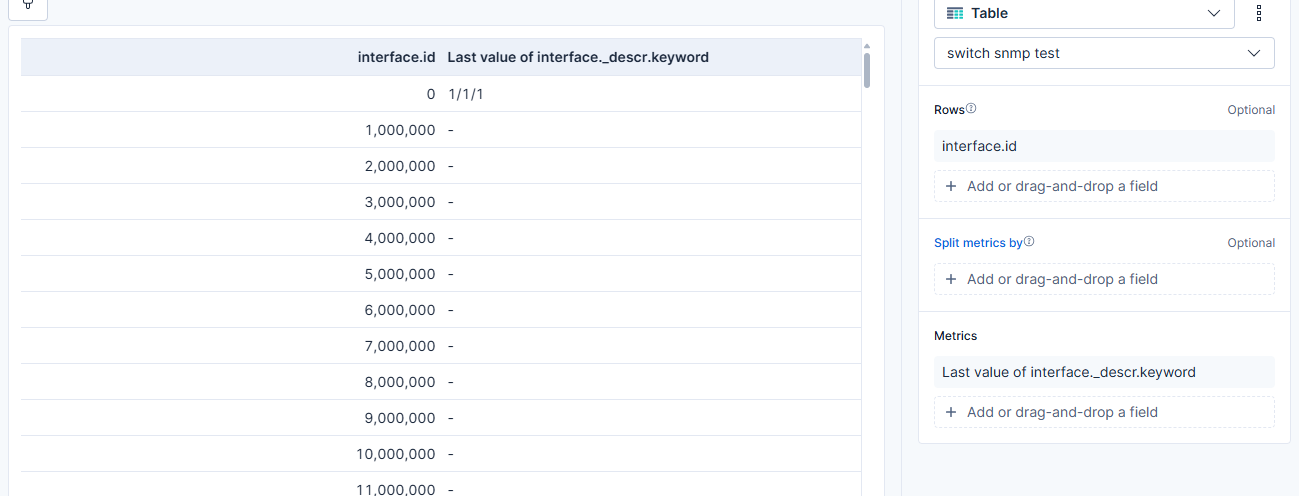1299x496 pixels.
Task: Select the 10,000,000 interface.id cell
Action: pos(395,454)
